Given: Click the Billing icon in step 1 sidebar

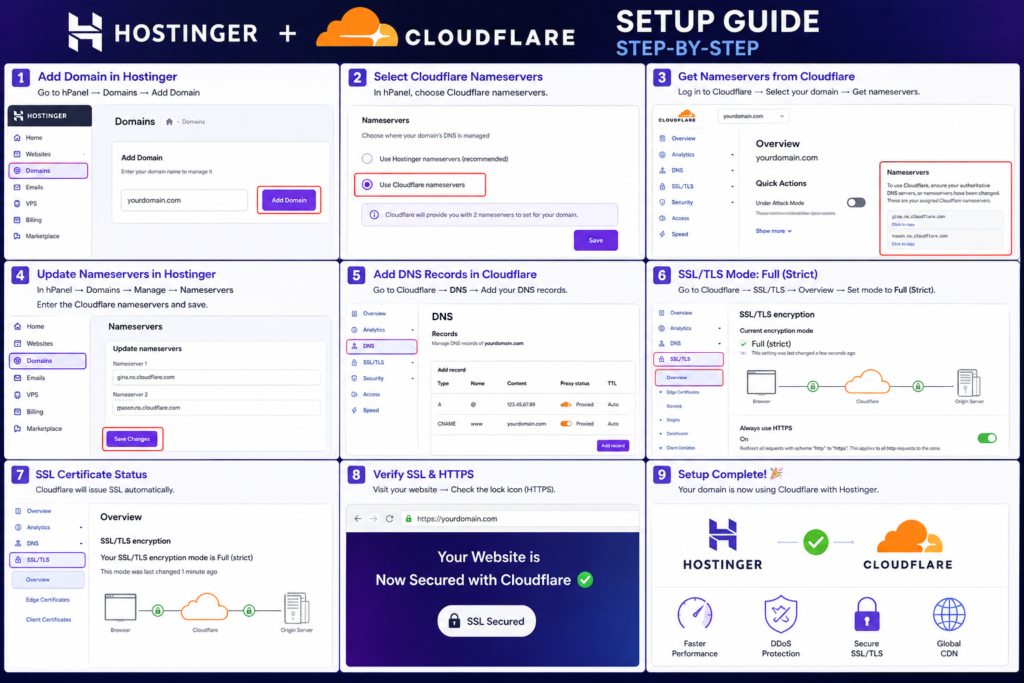Looking at the screenshot, I should 17,220.
